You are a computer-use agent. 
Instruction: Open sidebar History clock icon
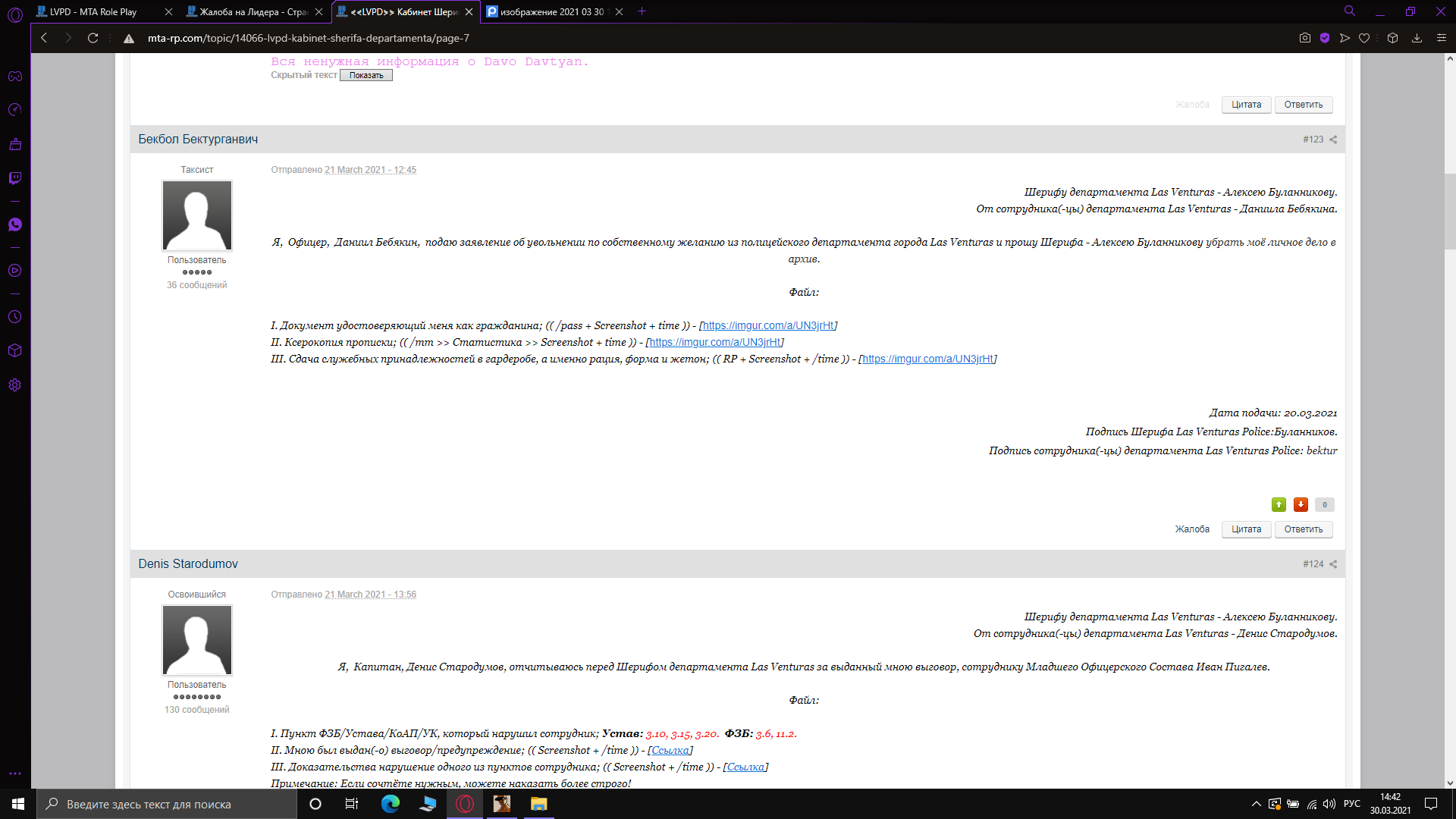[15, 317]
